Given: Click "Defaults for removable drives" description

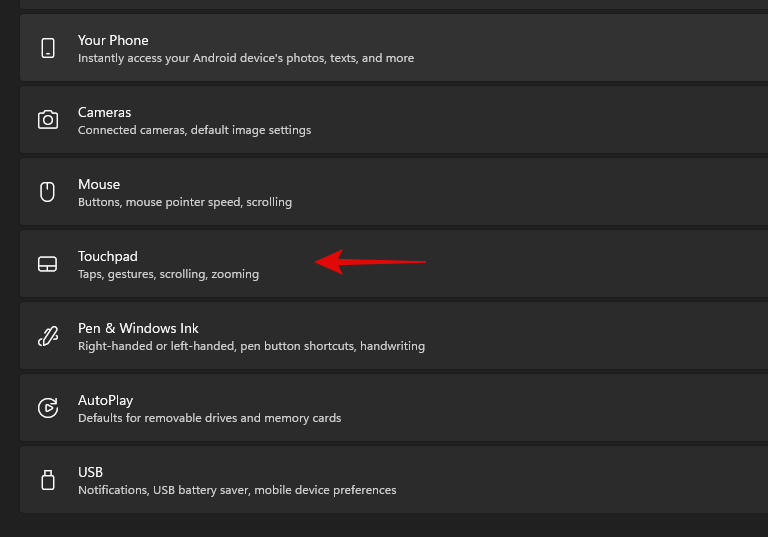Looking at the screenshot, I should click(209, 418).
